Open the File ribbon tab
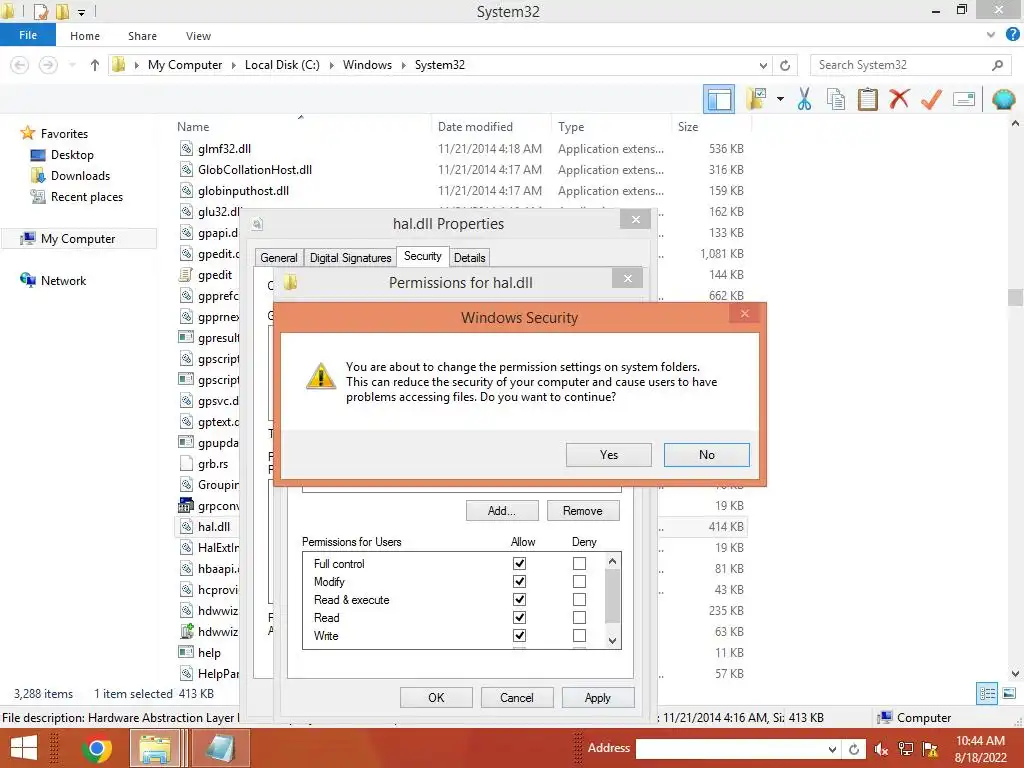This screenshot has height=768, width=1024. pyautogui.click(x=28, y=35)
